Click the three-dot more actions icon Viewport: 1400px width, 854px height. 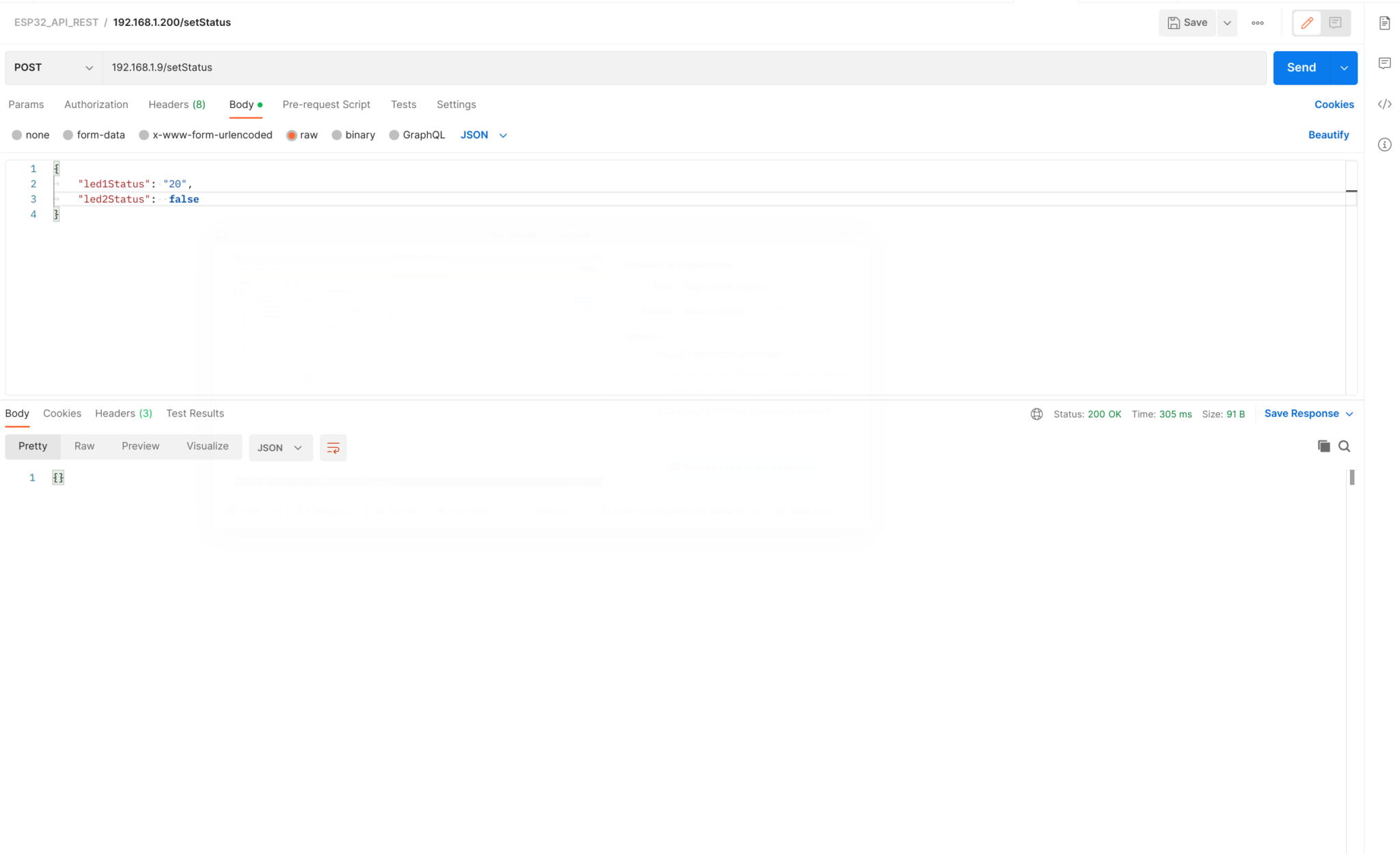[x=1257, y=23]
